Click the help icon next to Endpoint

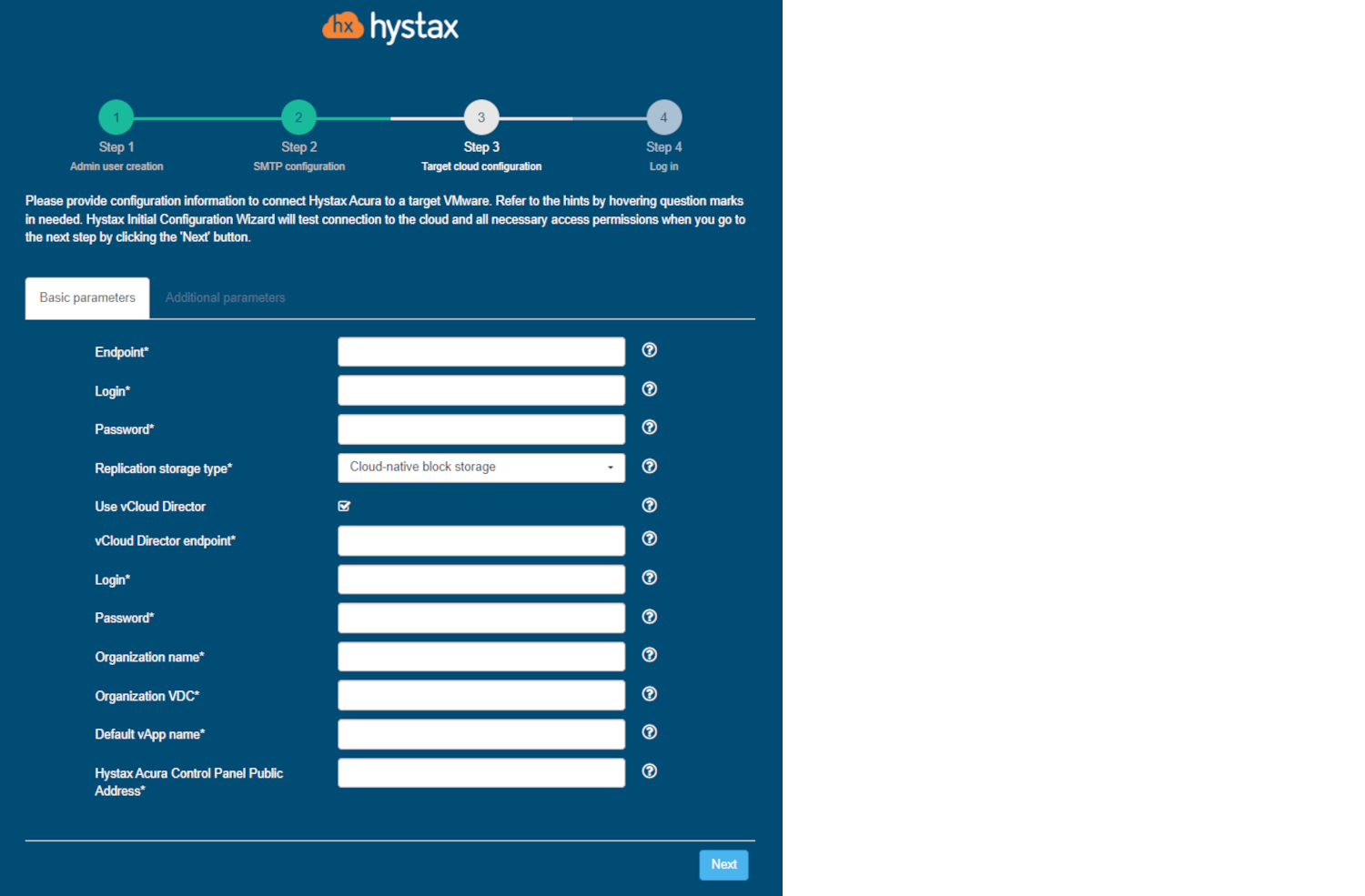tap(649, 350)
